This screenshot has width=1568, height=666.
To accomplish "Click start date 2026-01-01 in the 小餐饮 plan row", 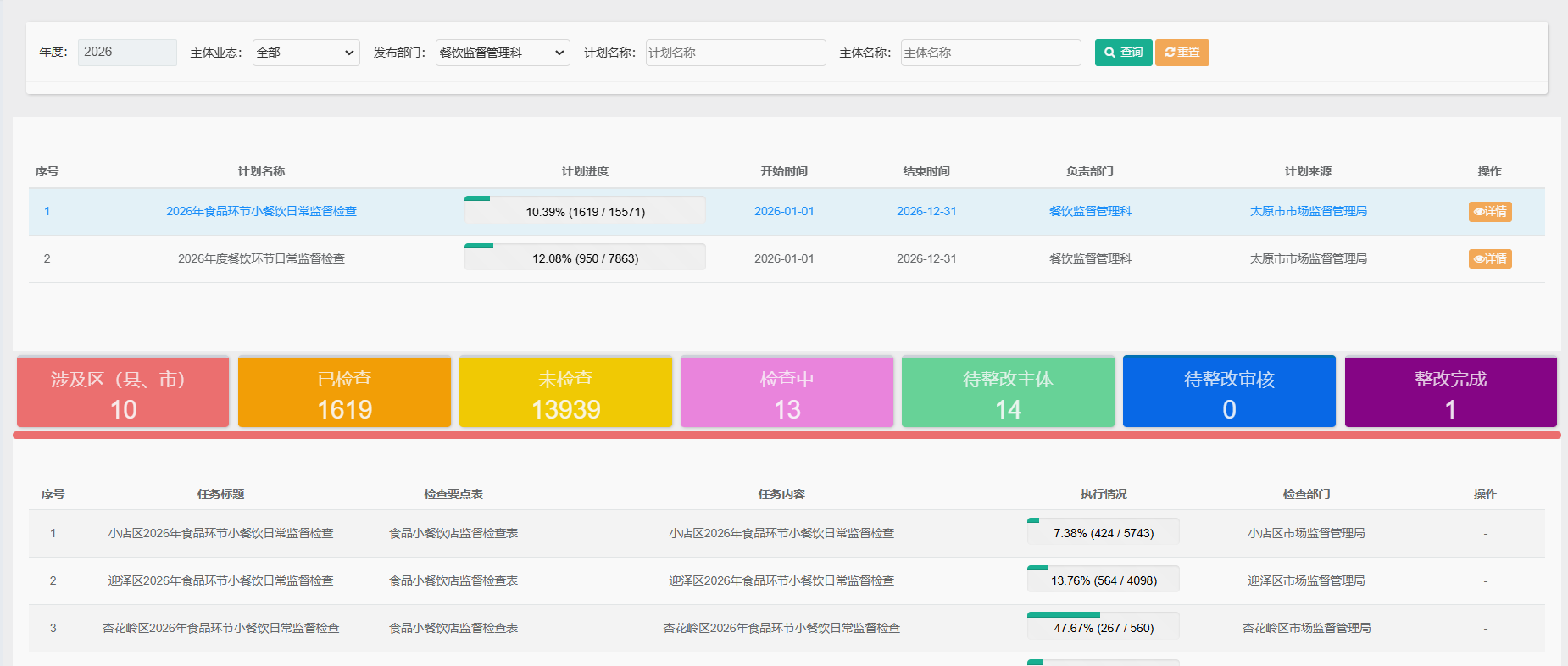I will click(784, 212).
